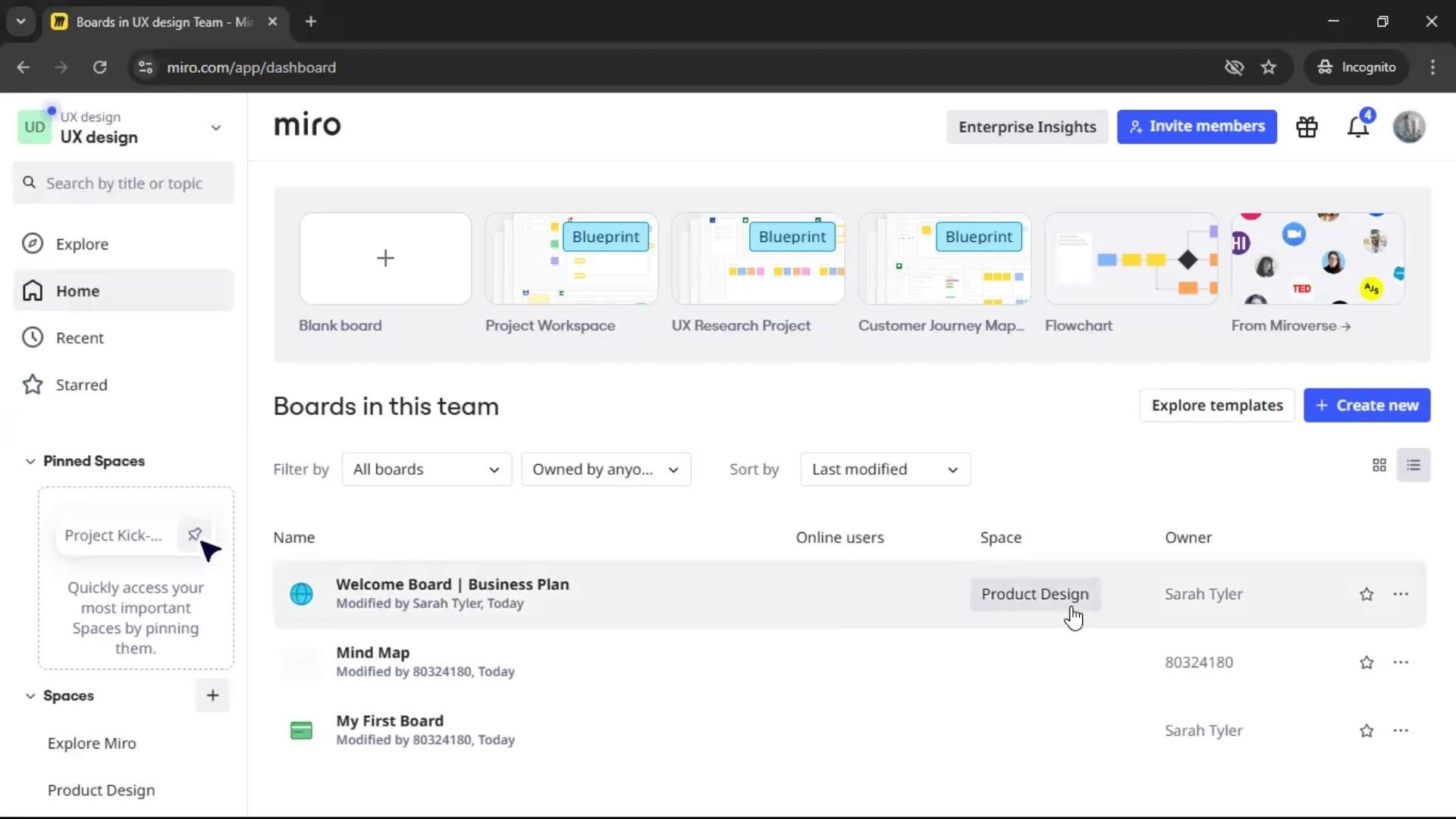The height and width of the screenshot is (819, 1456).
Task: Click My First Board green icon
Action: [x=301, y=730]
